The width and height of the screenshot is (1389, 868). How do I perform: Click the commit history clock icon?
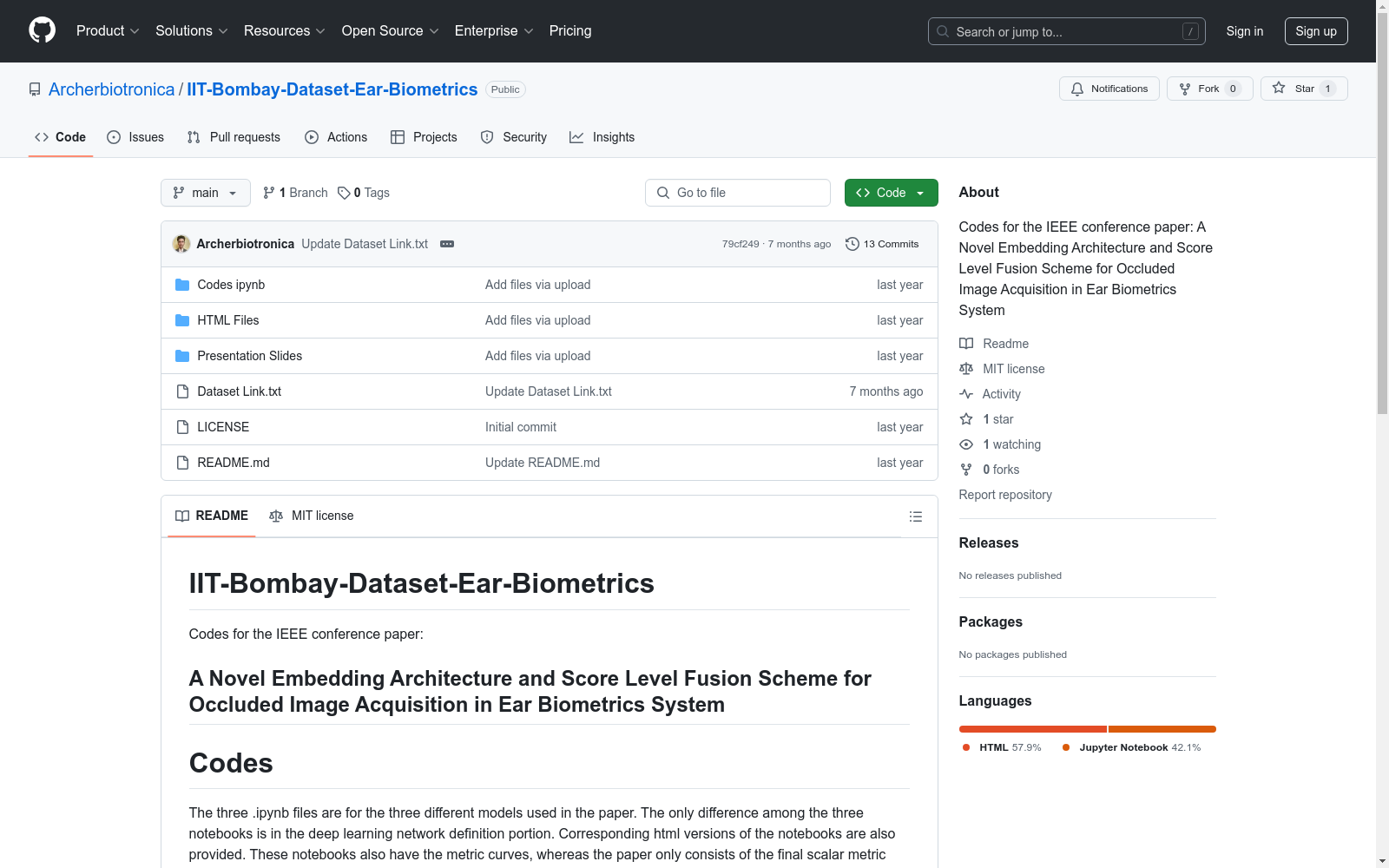(852, 244)
